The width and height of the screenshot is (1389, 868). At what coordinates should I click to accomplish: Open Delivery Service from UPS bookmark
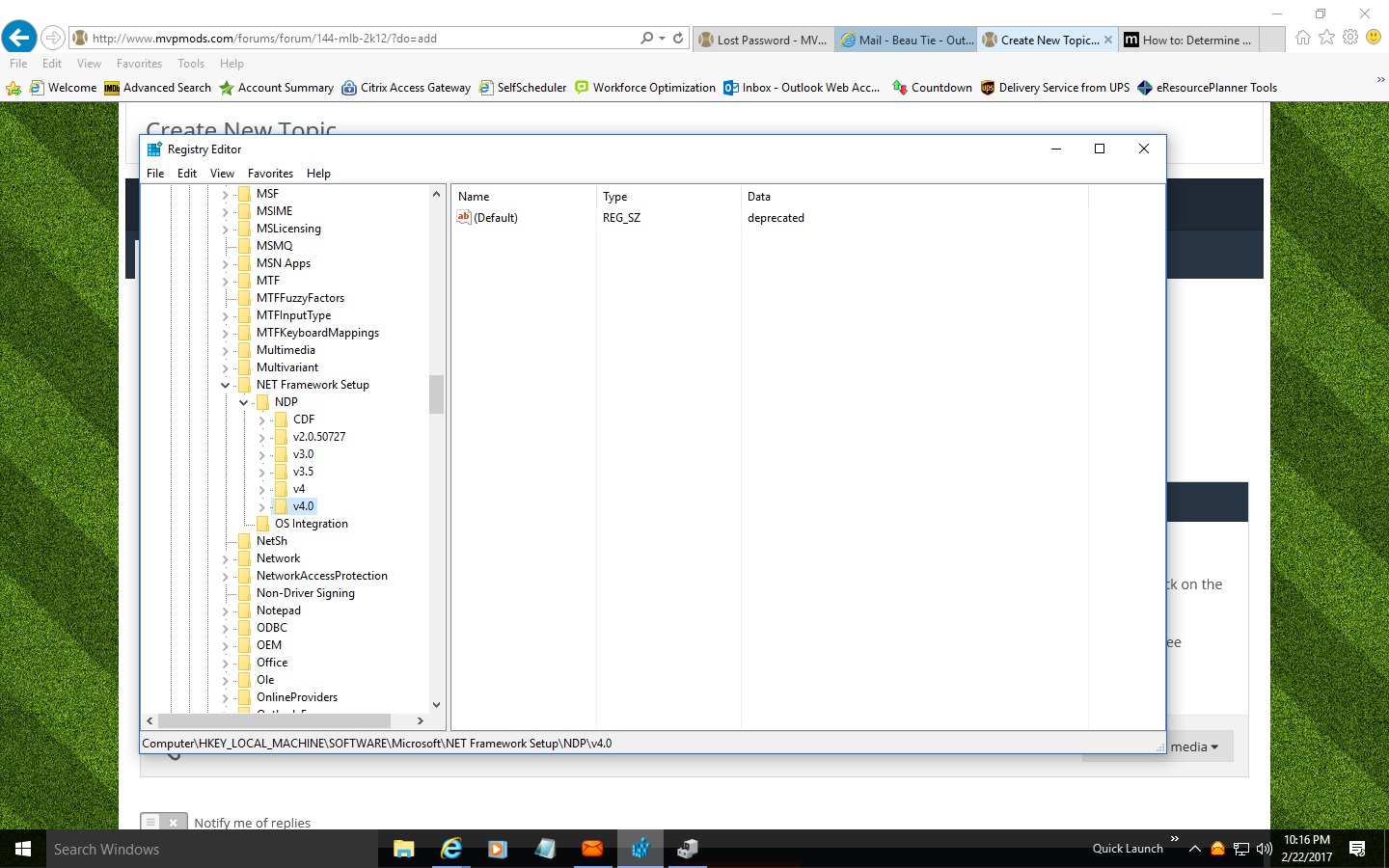pyautogui.click(x=1054, y=88)
